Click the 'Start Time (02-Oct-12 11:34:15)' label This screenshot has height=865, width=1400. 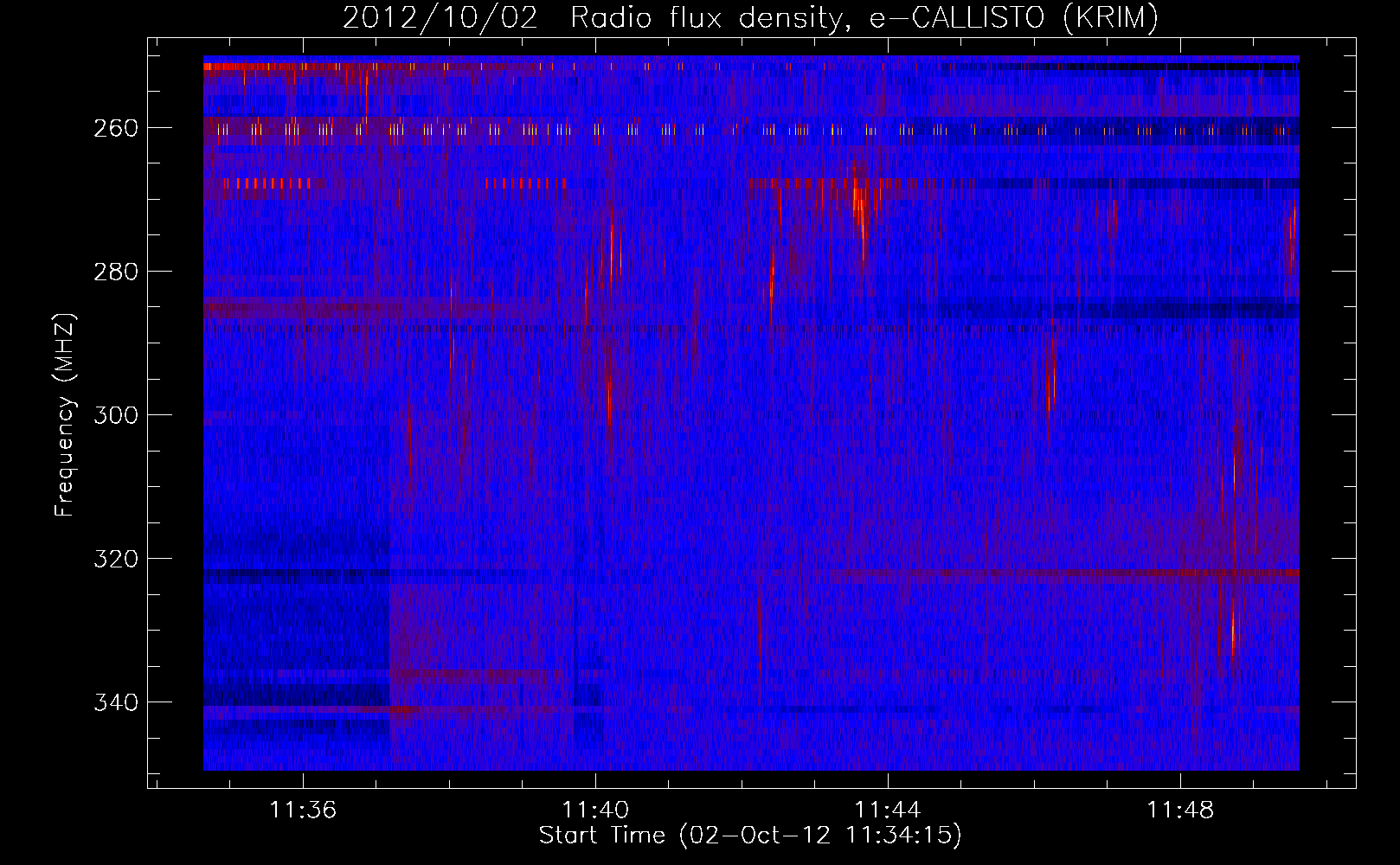750,836
